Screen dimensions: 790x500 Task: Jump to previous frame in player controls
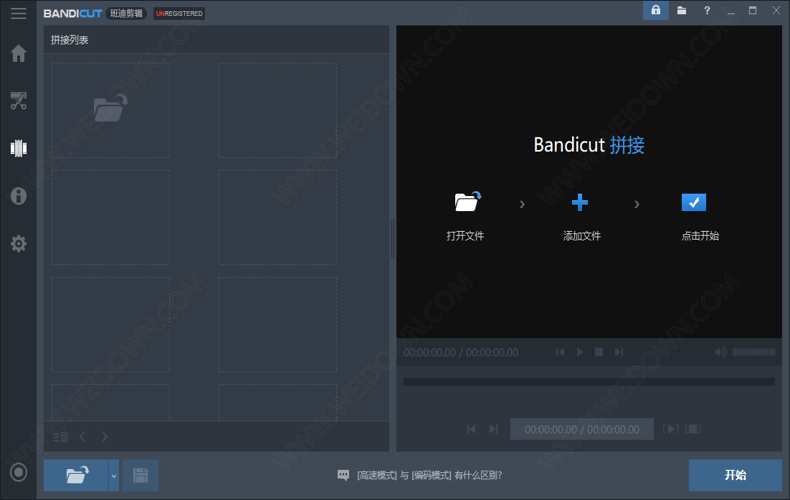pos(560,352)
